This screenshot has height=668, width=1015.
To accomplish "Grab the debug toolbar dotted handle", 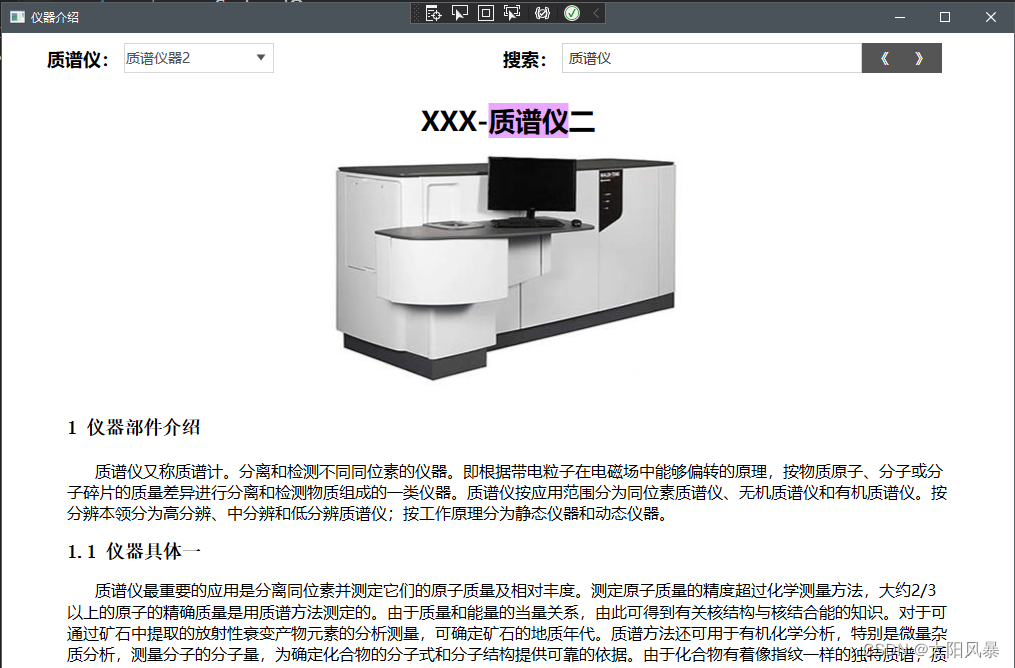I will (416, 13).
